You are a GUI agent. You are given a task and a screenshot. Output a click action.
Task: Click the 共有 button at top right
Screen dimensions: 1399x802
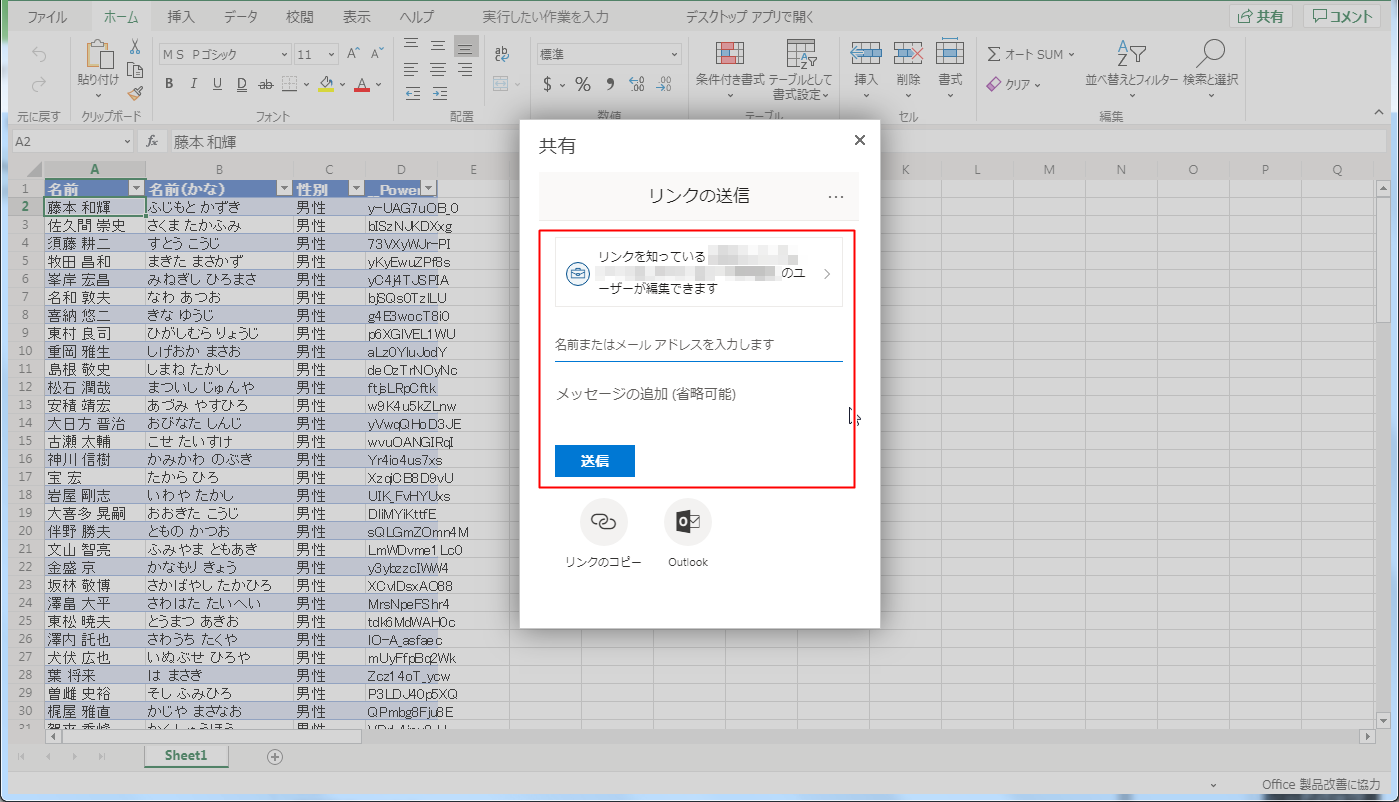click(1261, 16)
